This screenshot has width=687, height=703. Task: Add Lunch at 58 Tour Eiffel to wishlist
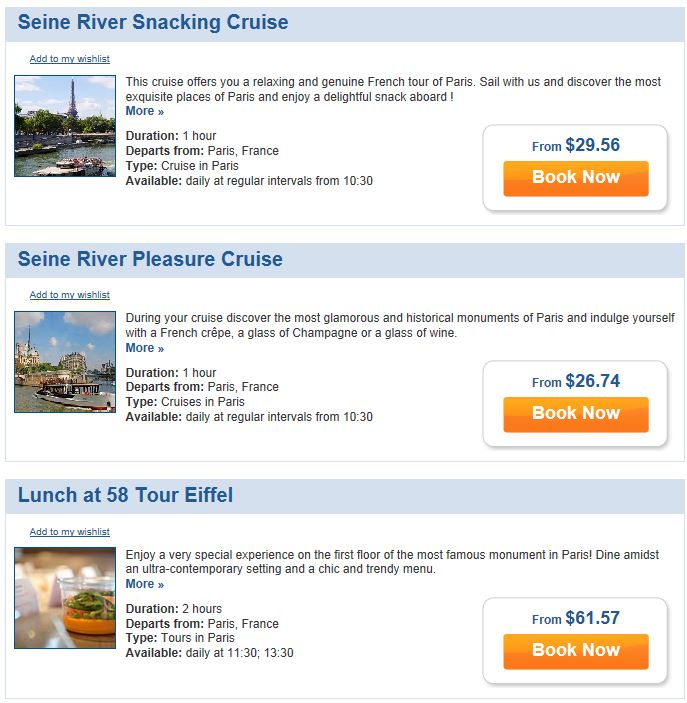pos(70,532)
